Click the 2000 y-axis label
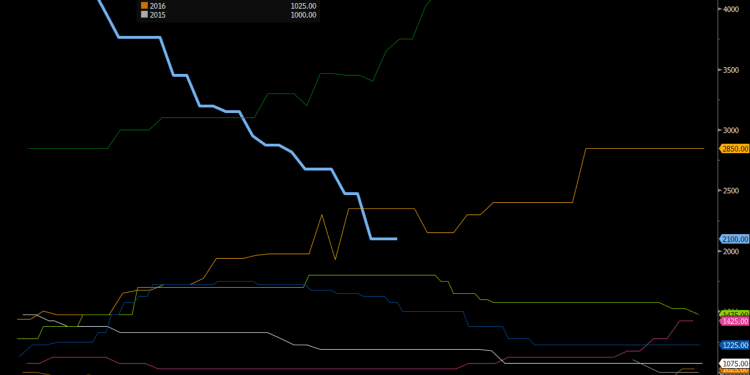This screenshot has height=375, width=750. (x=730, y=252)
